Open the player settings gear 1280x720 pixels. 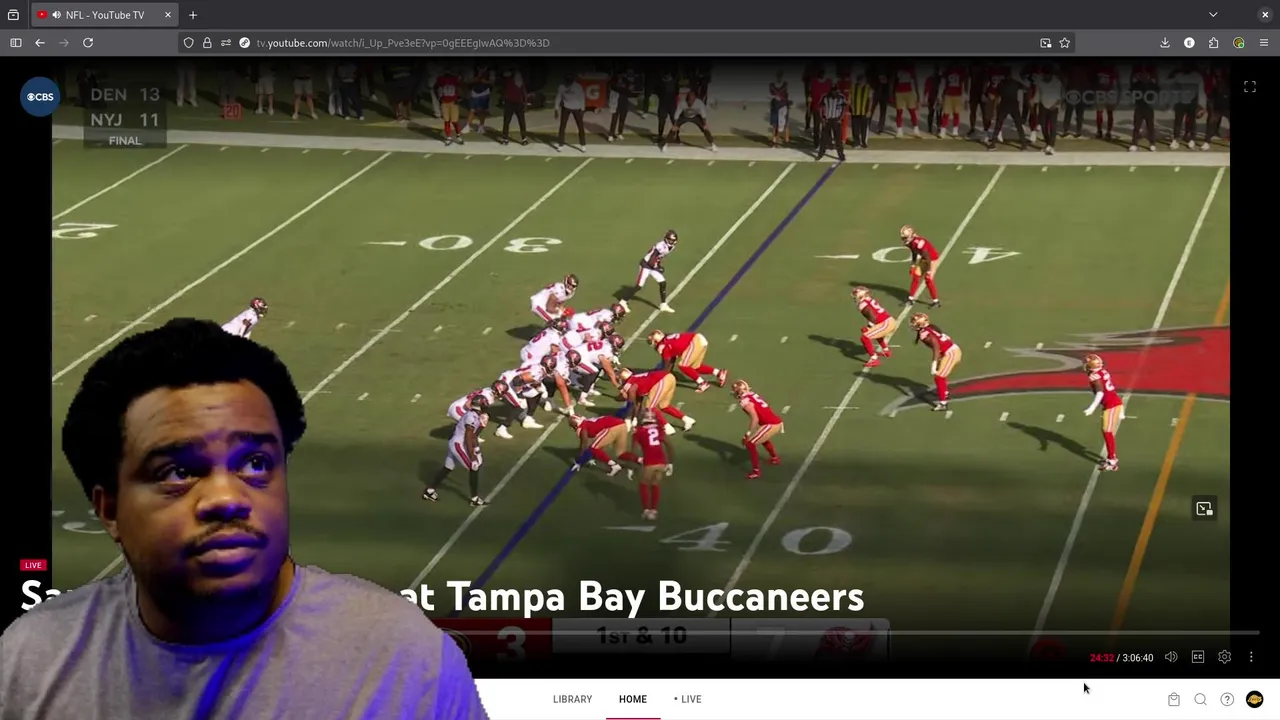tap(1224, 657)
